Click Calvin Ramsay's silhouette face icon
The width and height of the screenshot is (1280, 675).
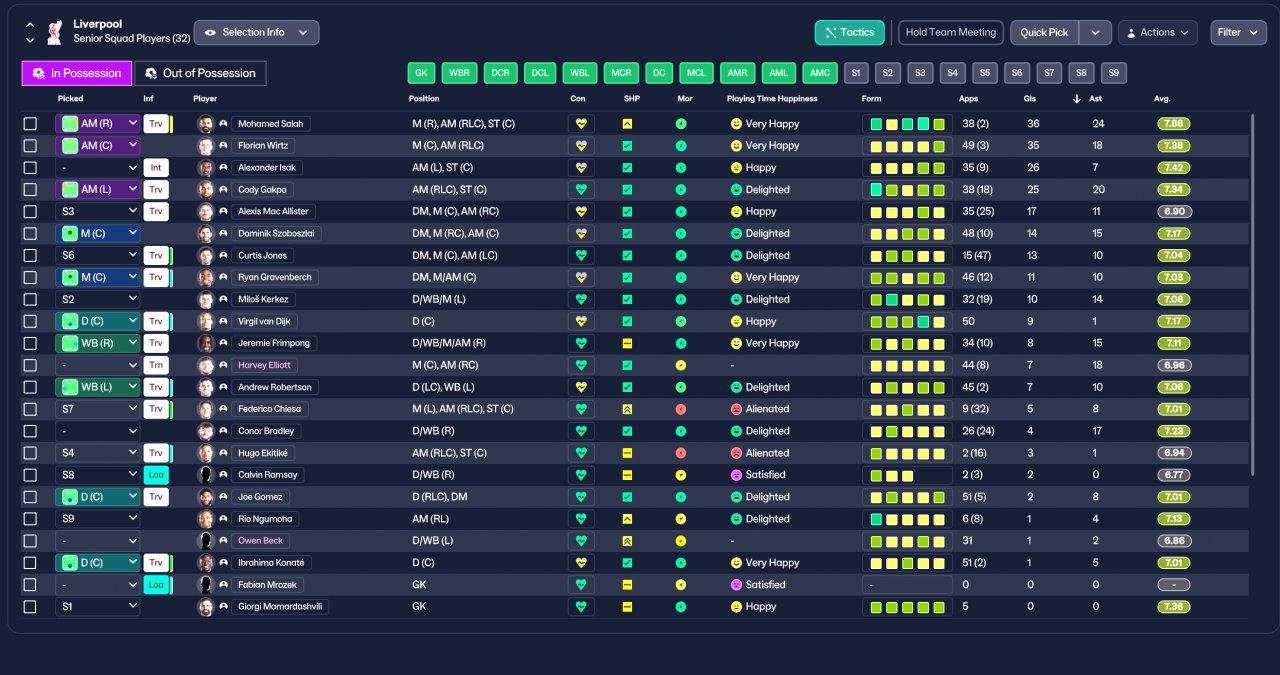click(206, 475)
